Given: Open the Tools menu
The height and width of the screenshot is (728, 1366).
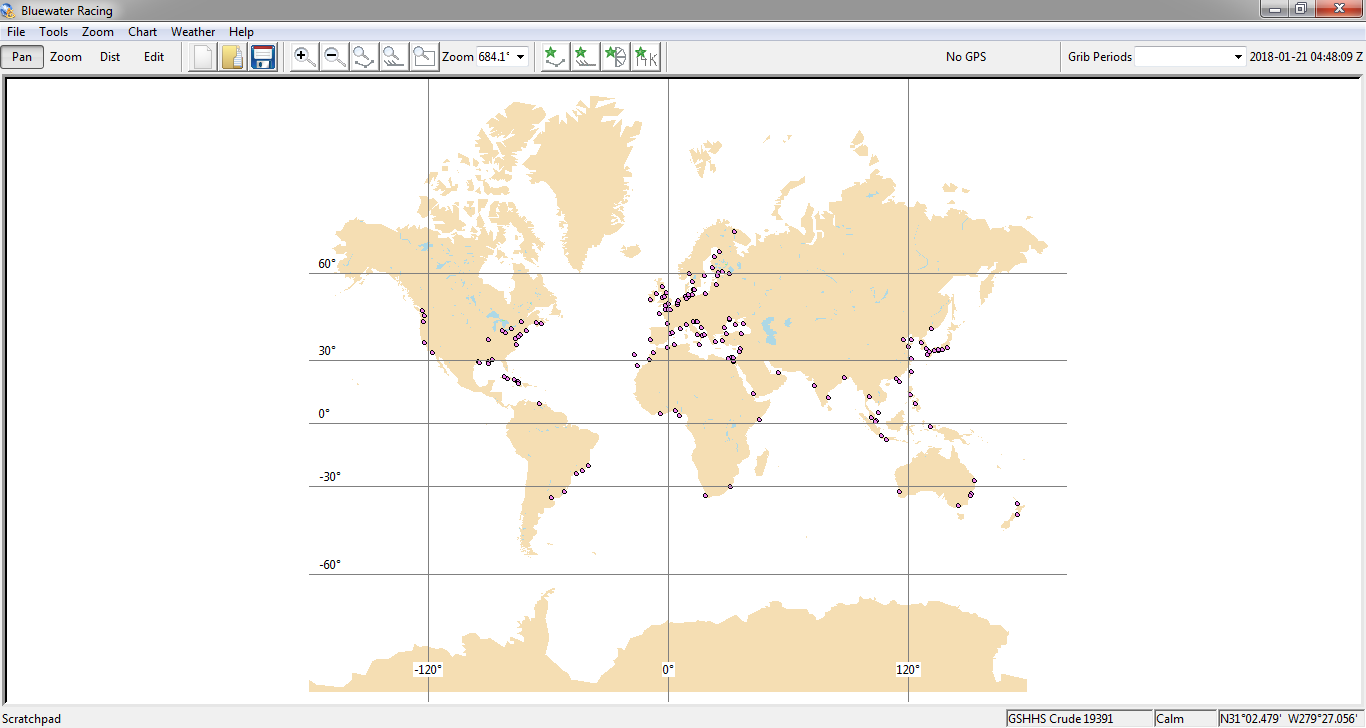Looking at the screenshot, I should coord(54,32).
